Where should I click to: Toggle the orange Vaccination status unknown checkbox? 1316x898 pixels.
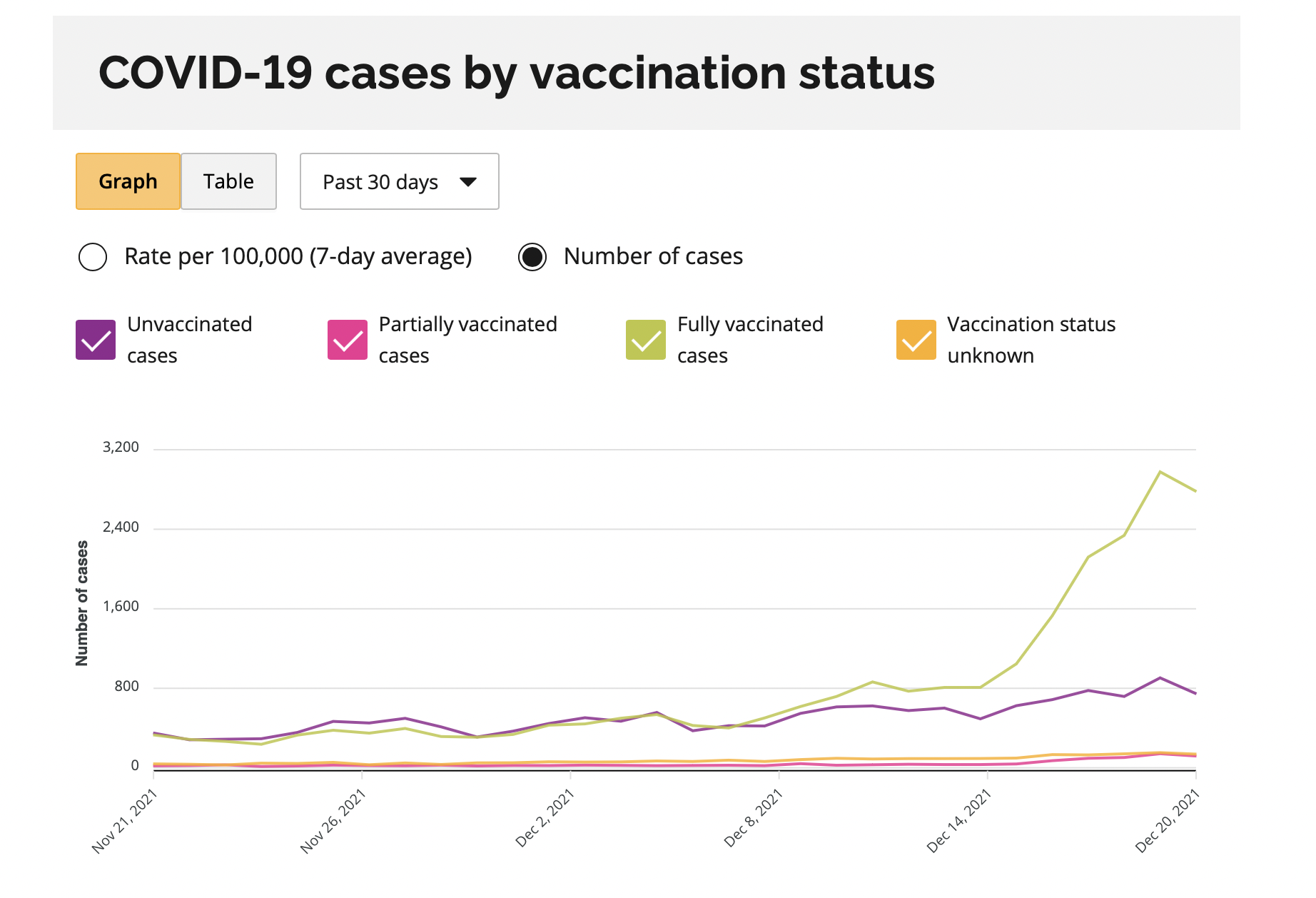[x=916, y=340]
